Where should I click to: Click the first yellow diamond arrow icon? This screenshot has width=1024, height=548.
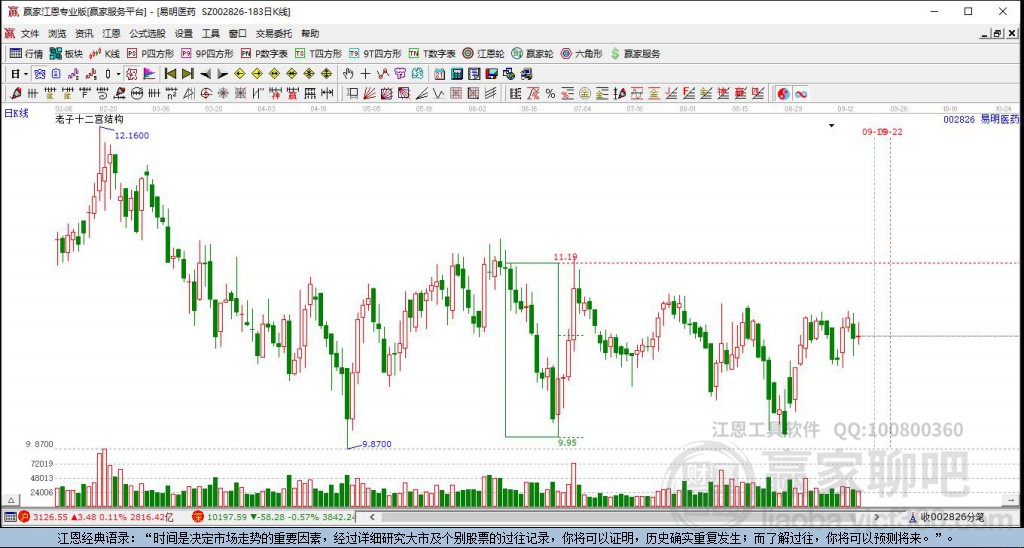point(240,74)
